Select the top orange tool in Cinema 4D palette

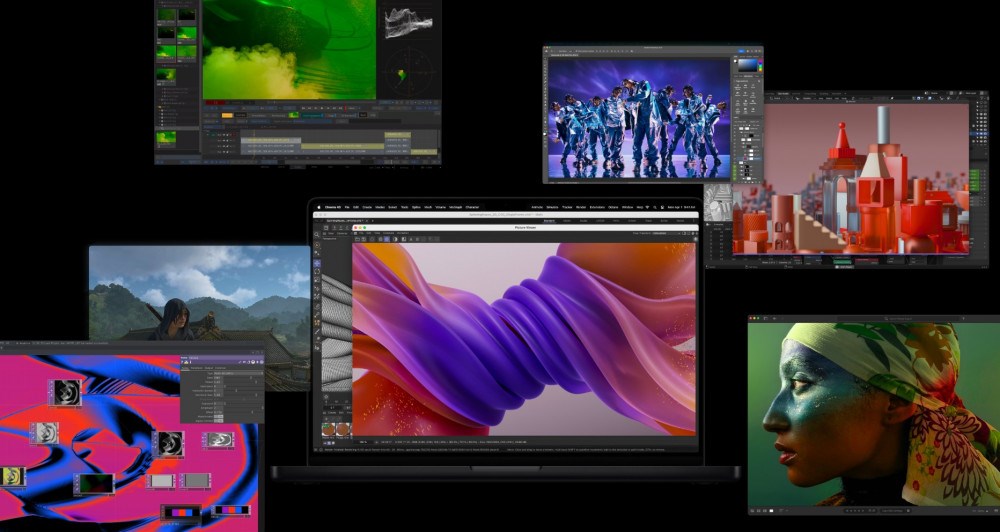[x=317, y=246]
